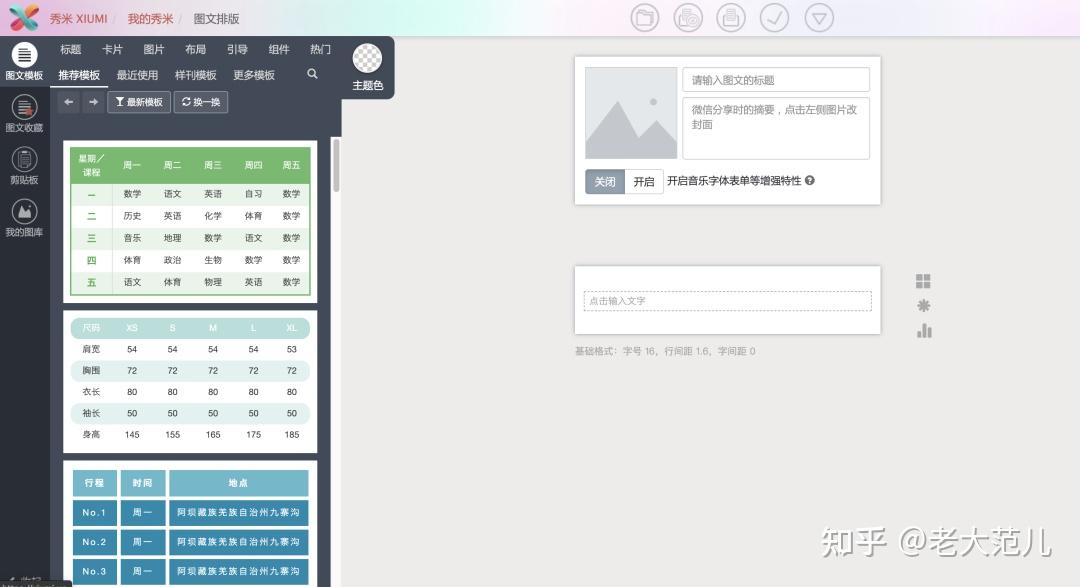Click the asterisk decoration icon on the right
Image resolution: width=1080 pixels, height=587 pixels.
pos(922,305)
